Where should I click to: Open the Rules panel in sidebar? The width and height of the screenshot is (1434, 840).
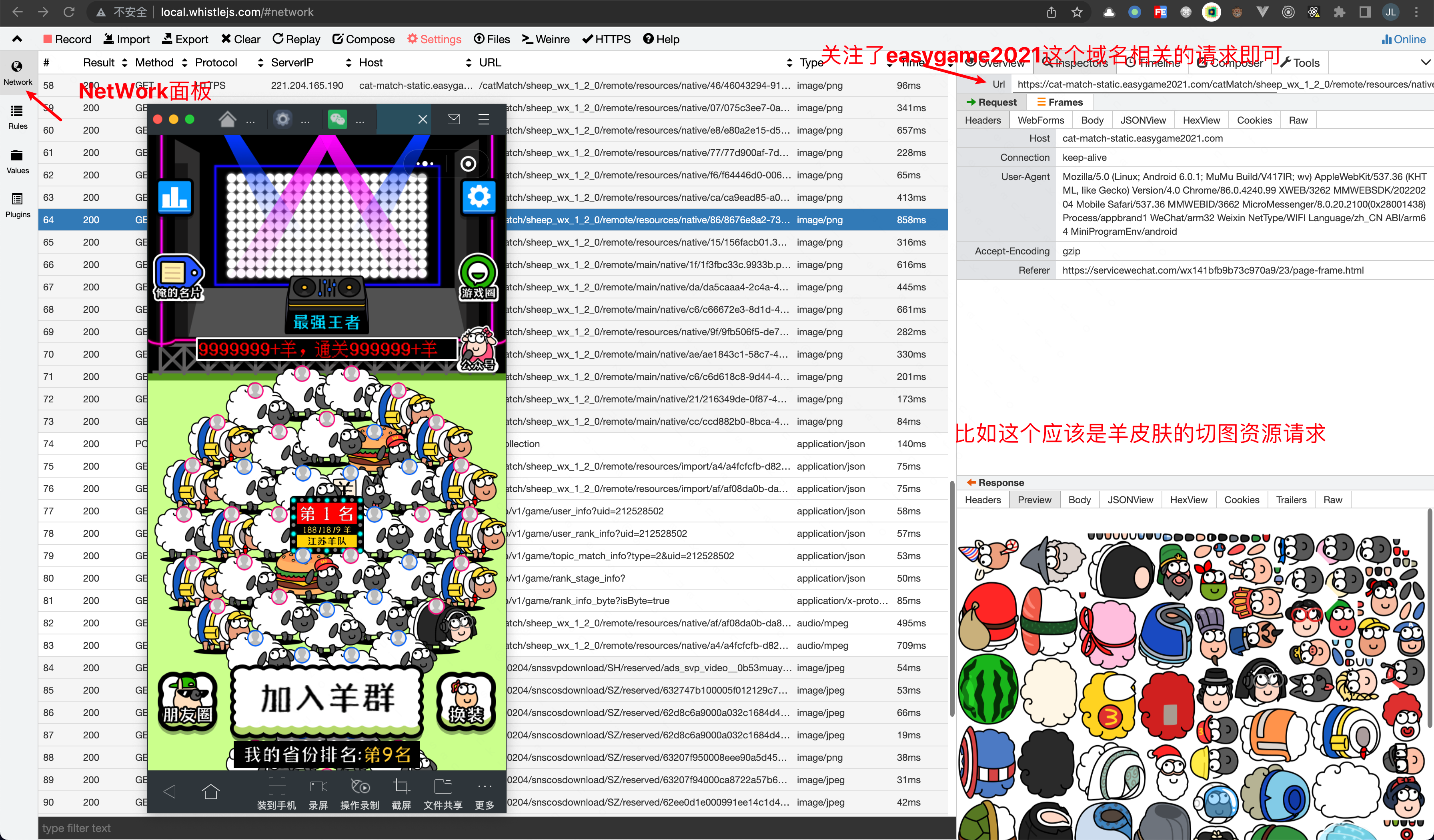(18, 117)
